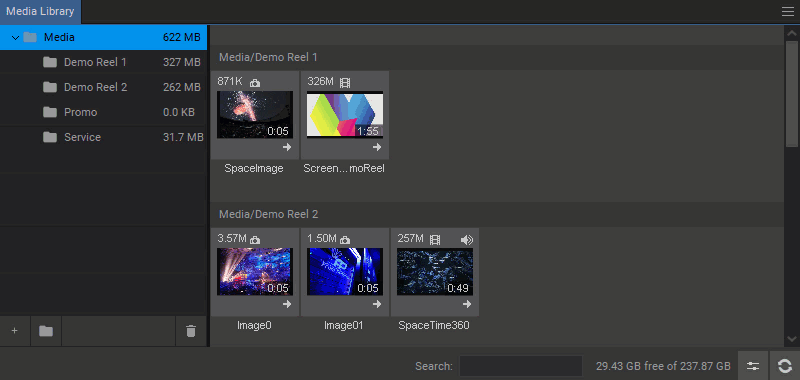Click the 622 MB size value
Viewport: 800px width, 380px height.
pyautogui.click(x=182, y=37)
